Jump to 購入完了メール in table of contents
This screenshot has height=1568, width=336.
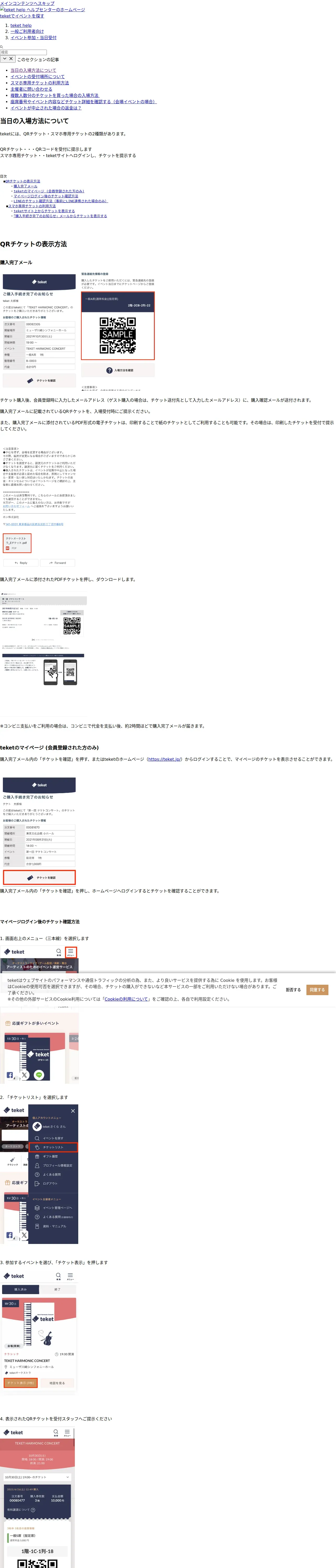point(26,186)
